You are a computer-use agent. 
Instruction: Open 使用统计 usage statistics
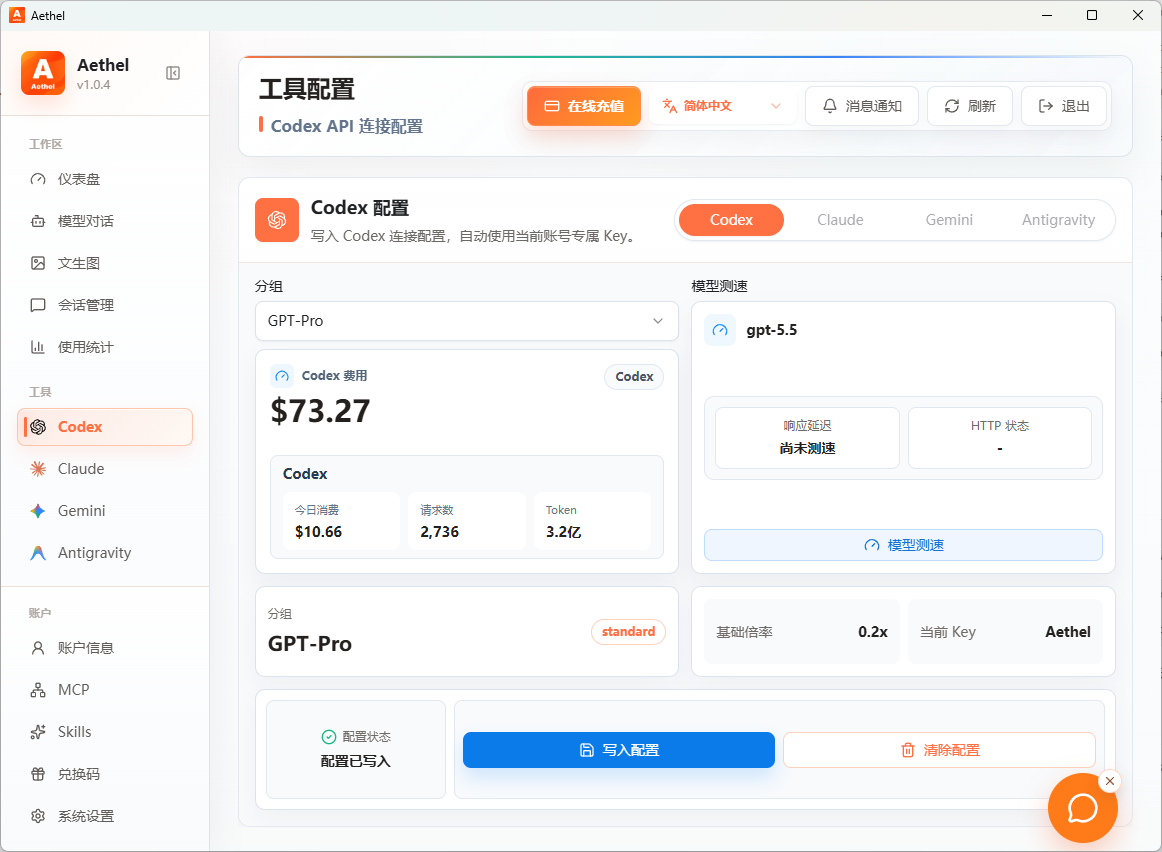pos(104,347)
